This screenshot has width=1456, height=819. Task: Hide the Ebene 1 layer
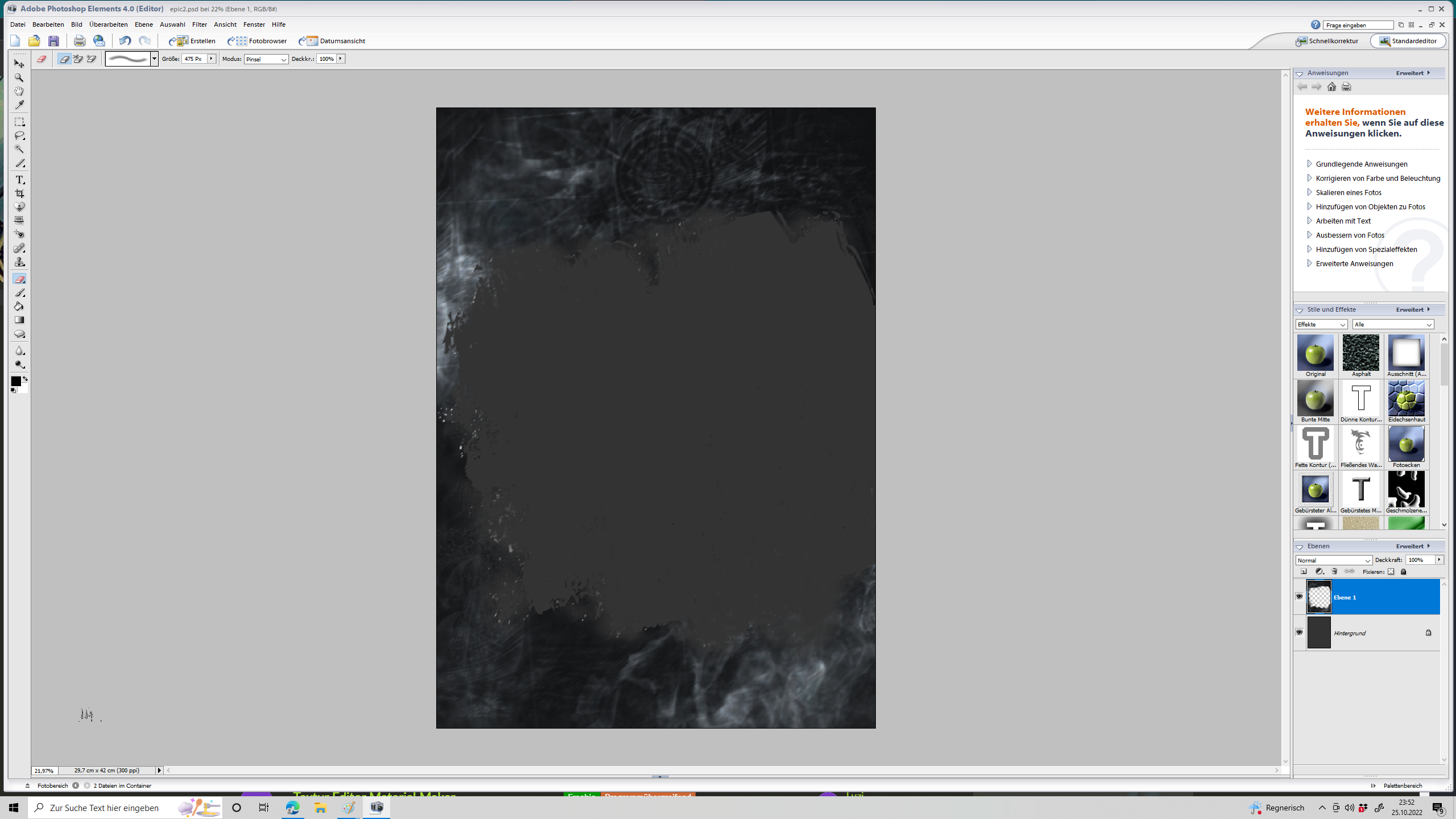click(x=1300, y=597)
